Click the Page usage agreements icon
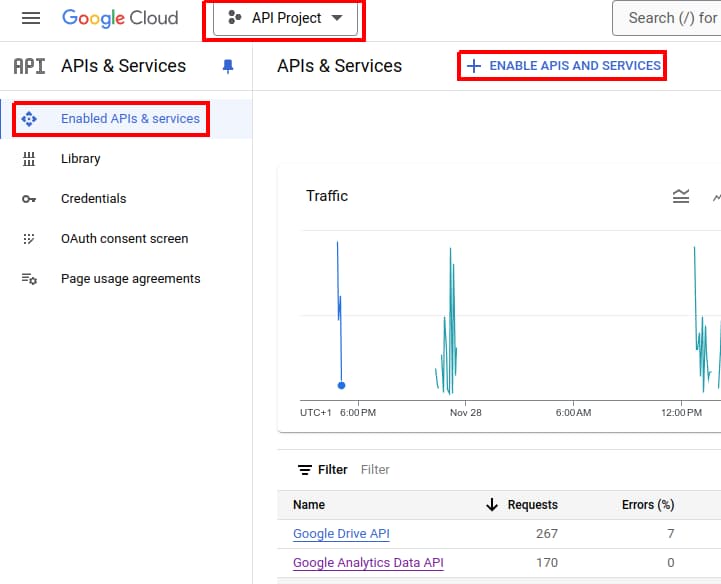 coord(29,279)
